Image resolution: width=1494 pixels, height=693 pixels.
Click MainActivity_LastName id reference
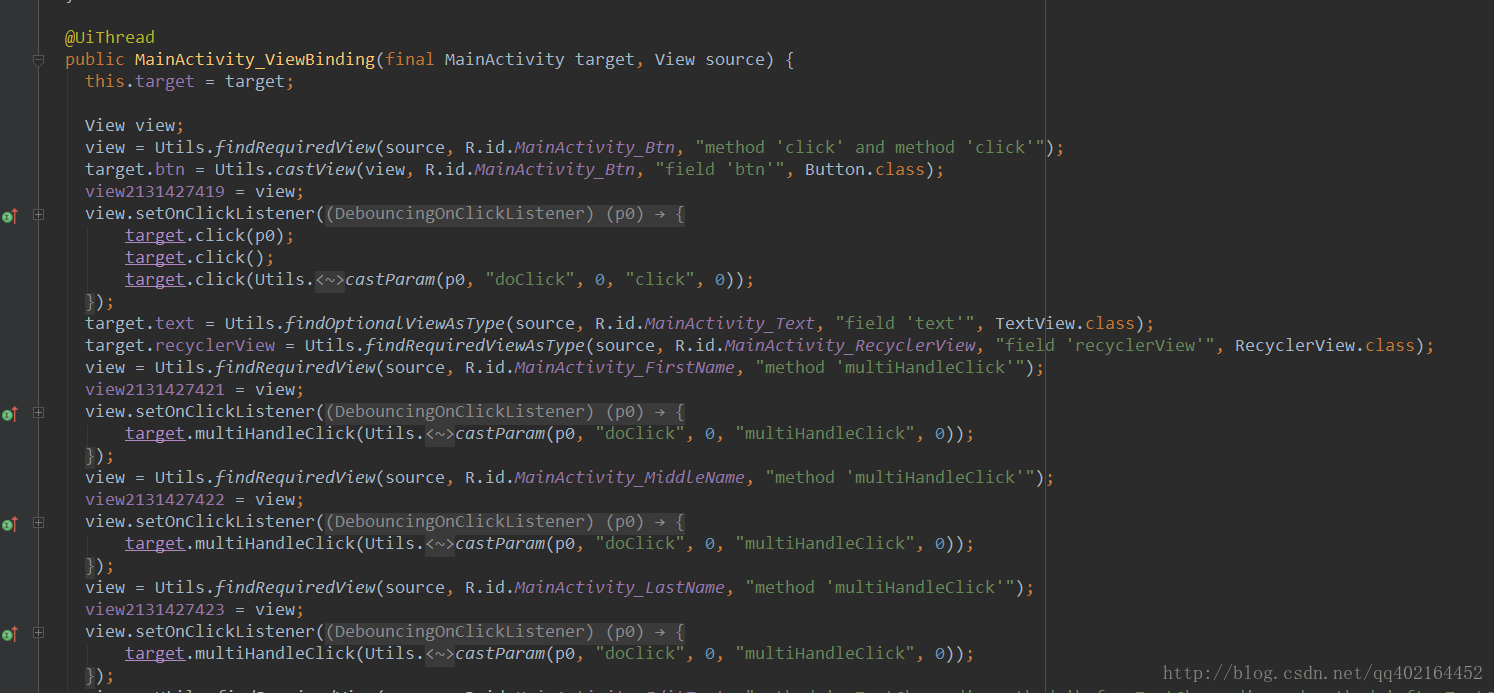(620, 588)
